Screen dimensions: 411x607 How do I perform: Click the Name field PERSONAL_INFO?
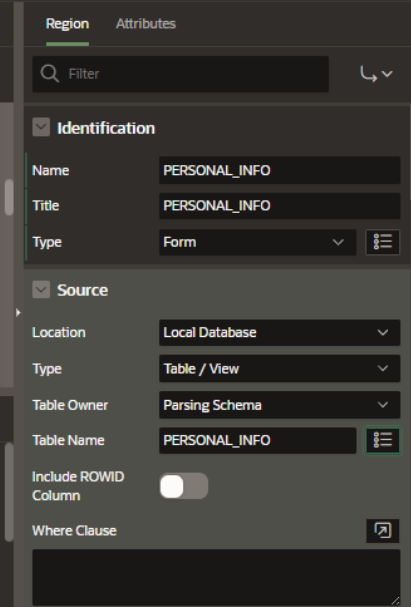[279, 170]
